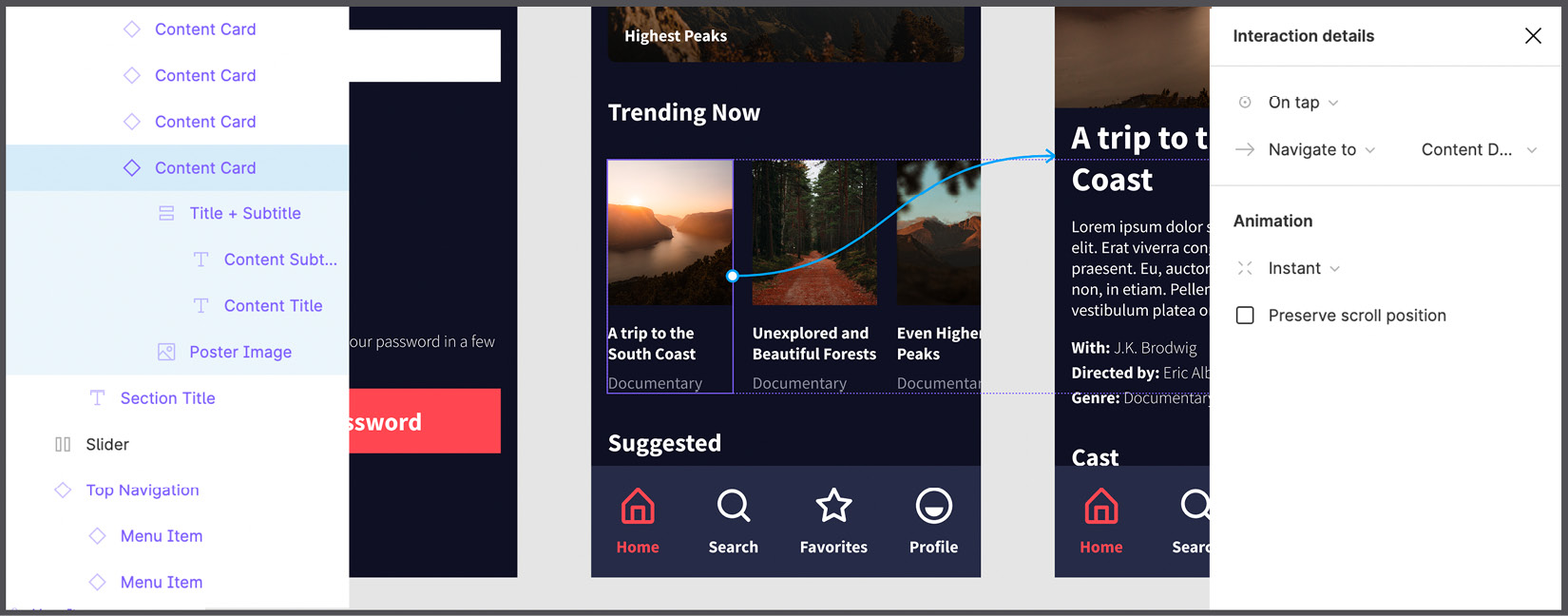The height and width of the screenshot is (616, 1568).
Task: Enable Preserve scroll position checkbox
Action: click(1245, 316)
